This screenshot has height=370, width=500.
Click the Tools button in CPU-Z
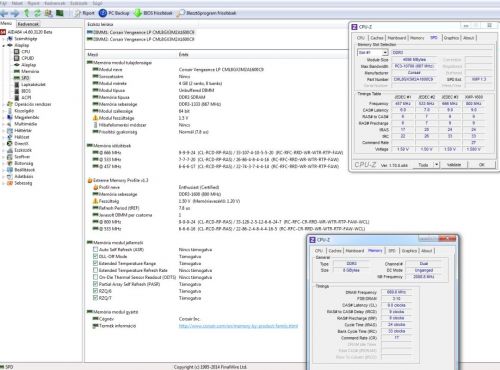point(423,165)
